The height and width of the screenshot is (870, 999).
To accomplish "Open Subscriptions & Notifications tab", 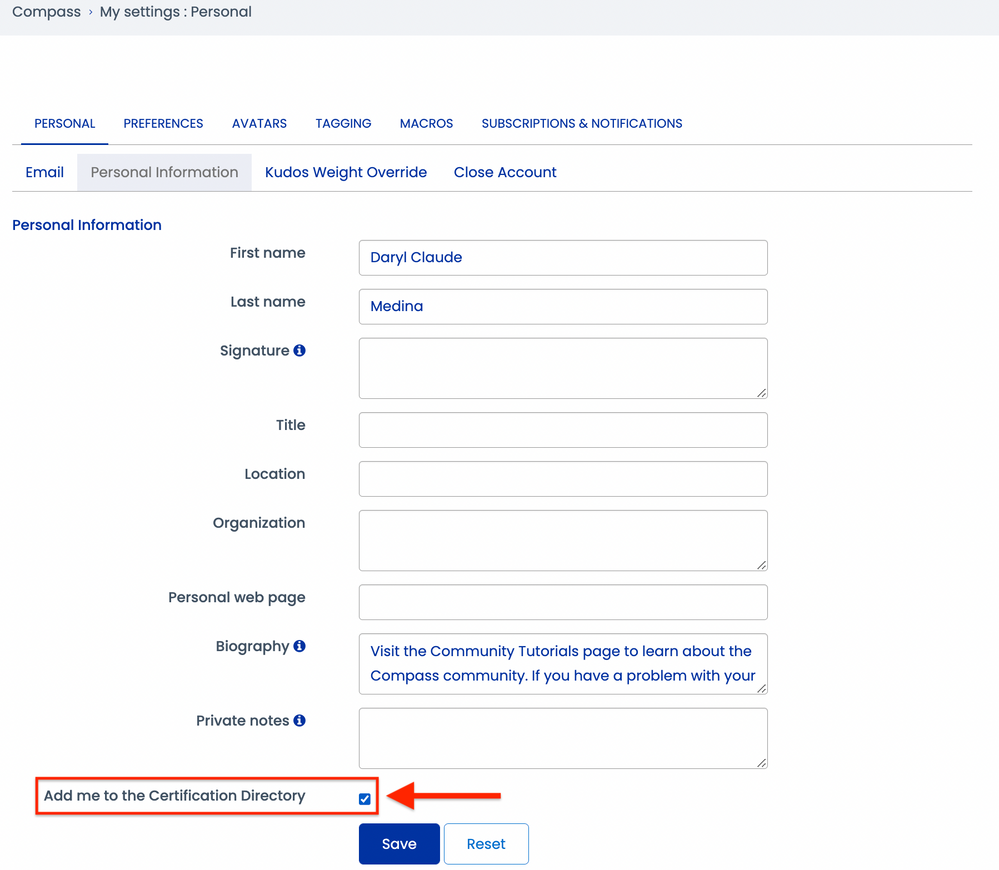I will coord(581,124).
